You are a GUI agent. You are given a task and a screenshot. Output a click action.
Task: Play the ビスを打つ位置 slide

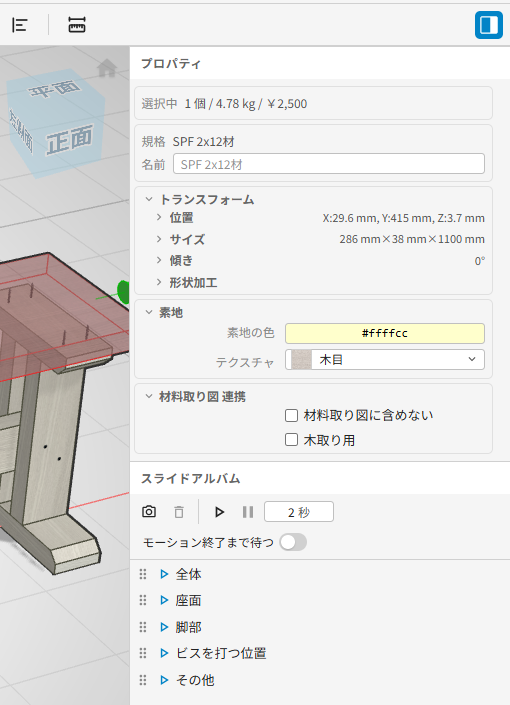(x=164, y=653)
